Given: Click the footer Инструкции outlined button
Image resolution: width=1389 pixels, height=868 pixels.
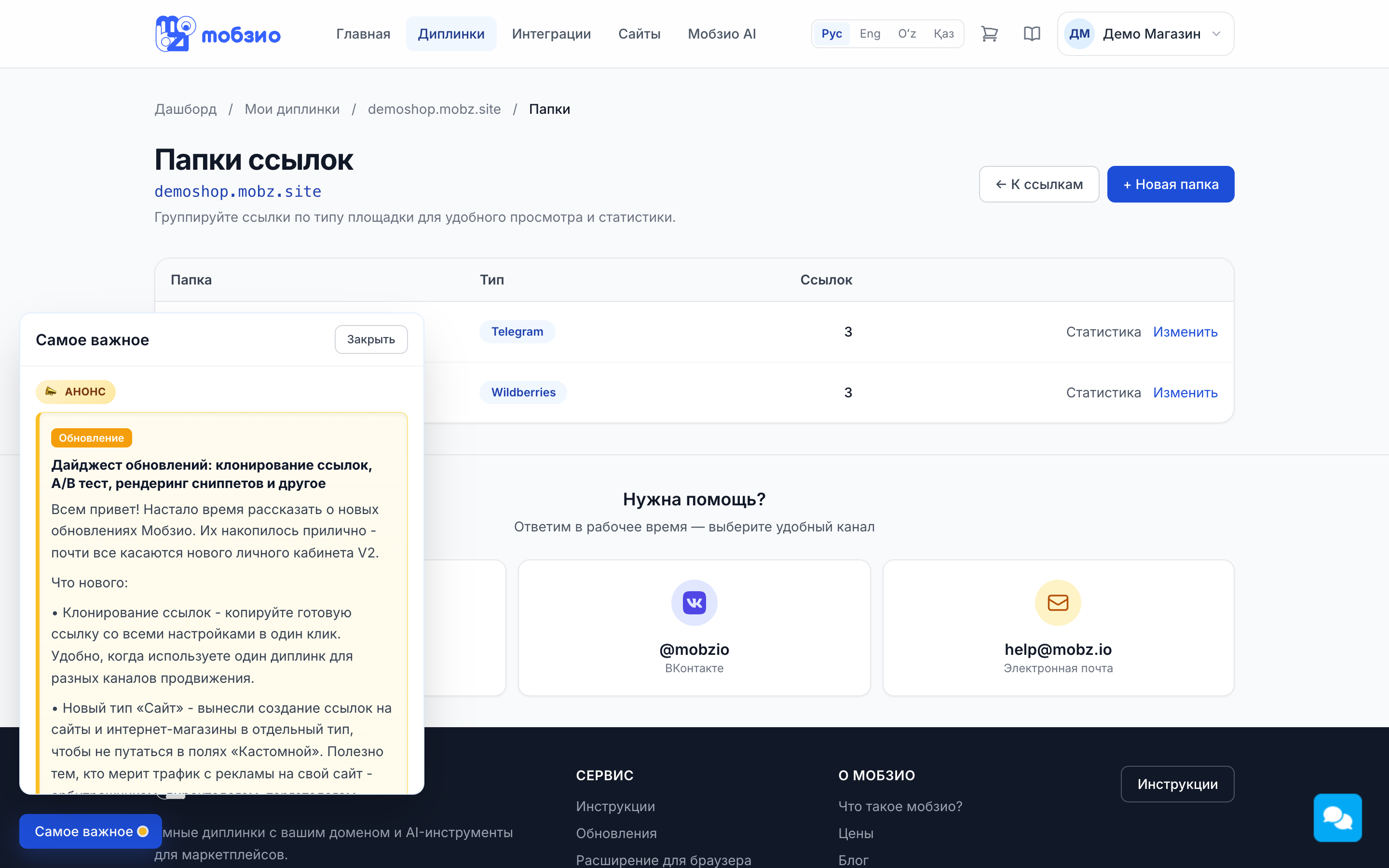Looking at the screenshot, I should pyautogui.click(x=1177, y=784).
